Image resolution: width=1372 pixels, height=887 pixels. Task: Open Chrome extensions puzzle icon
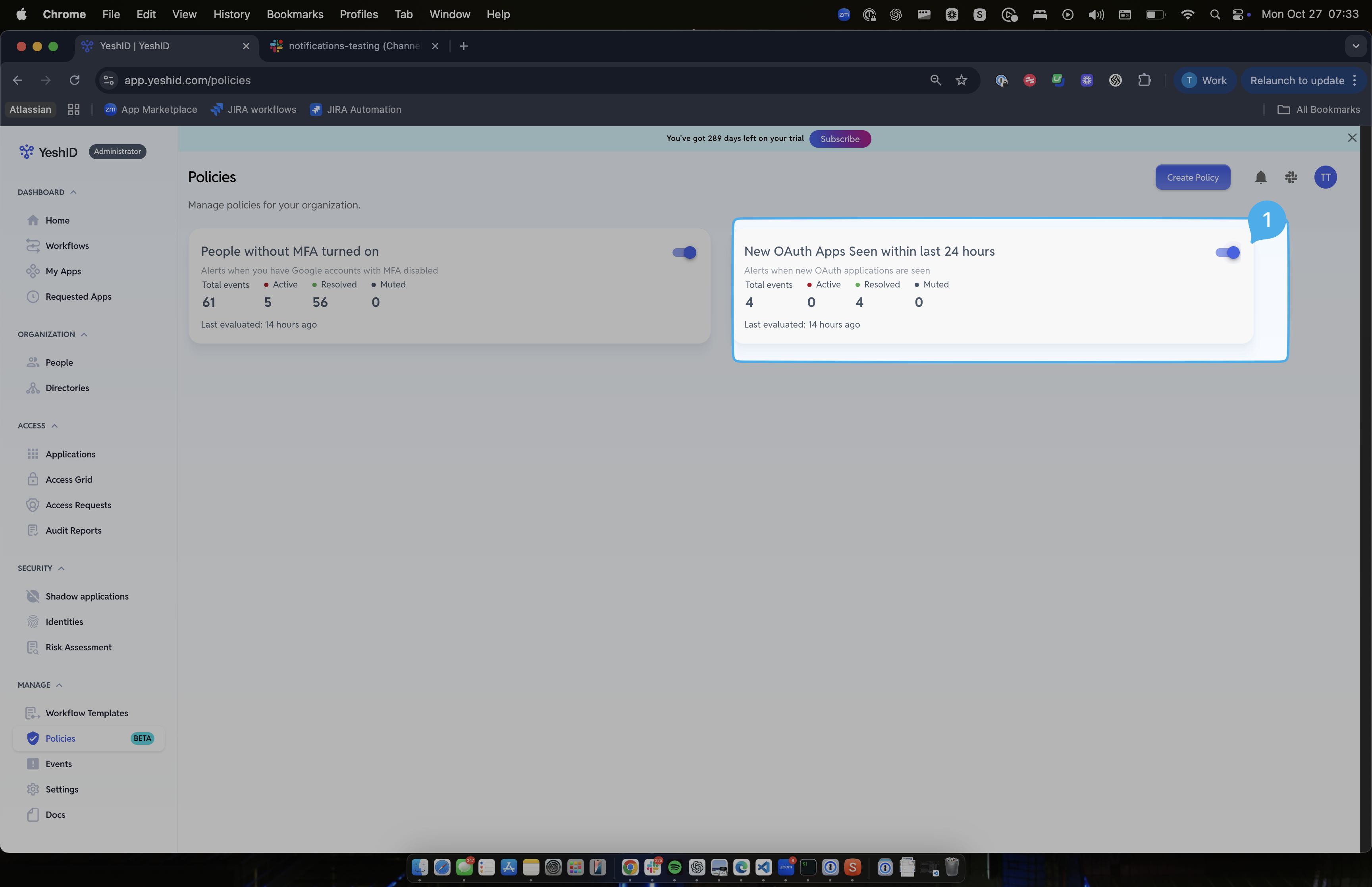[1144, 80]
